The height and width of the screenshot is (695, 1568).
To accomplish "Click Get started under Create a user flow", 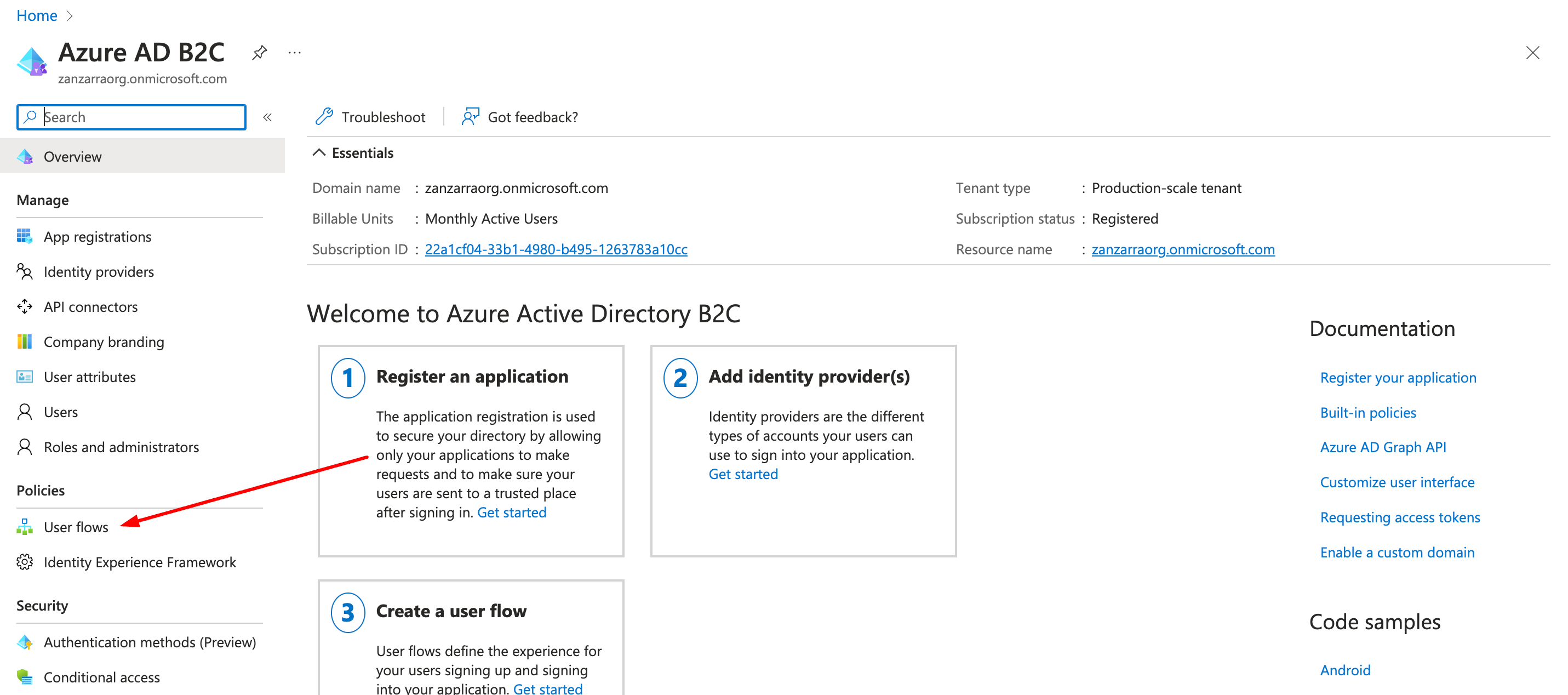I will (547, 688).
